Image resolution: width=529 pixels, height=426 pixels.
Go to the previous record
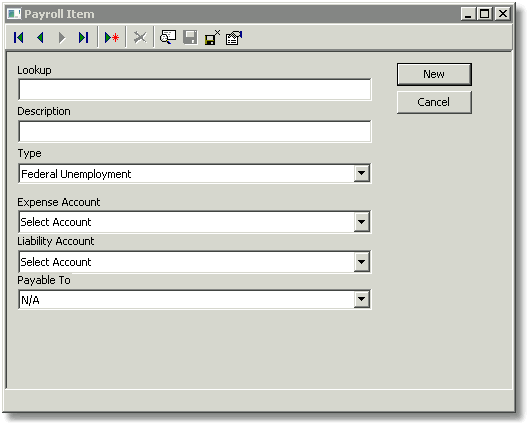pyautogui.click(x=40, y=37)
